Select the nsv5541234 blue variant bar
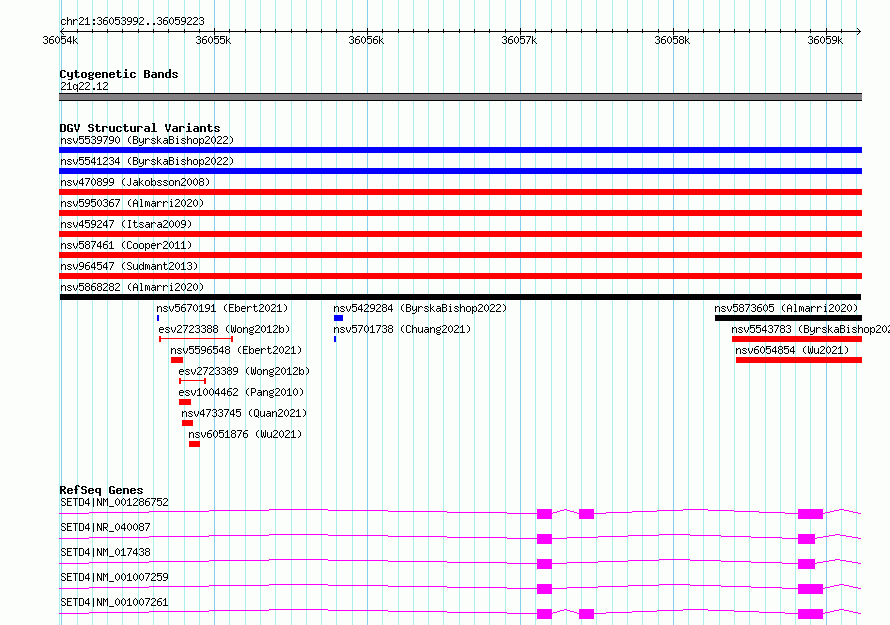Image resolution: width=890 pixels, height=625 pixels. (460, 171)
